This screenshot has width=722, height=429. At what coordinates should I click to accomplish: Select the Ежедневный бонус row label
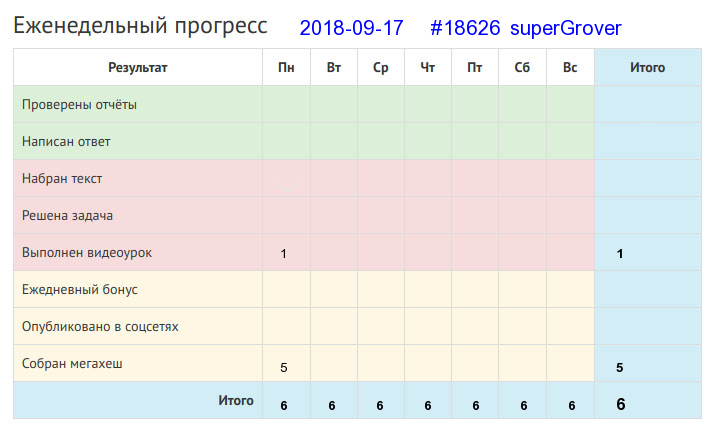coord(80,290)
